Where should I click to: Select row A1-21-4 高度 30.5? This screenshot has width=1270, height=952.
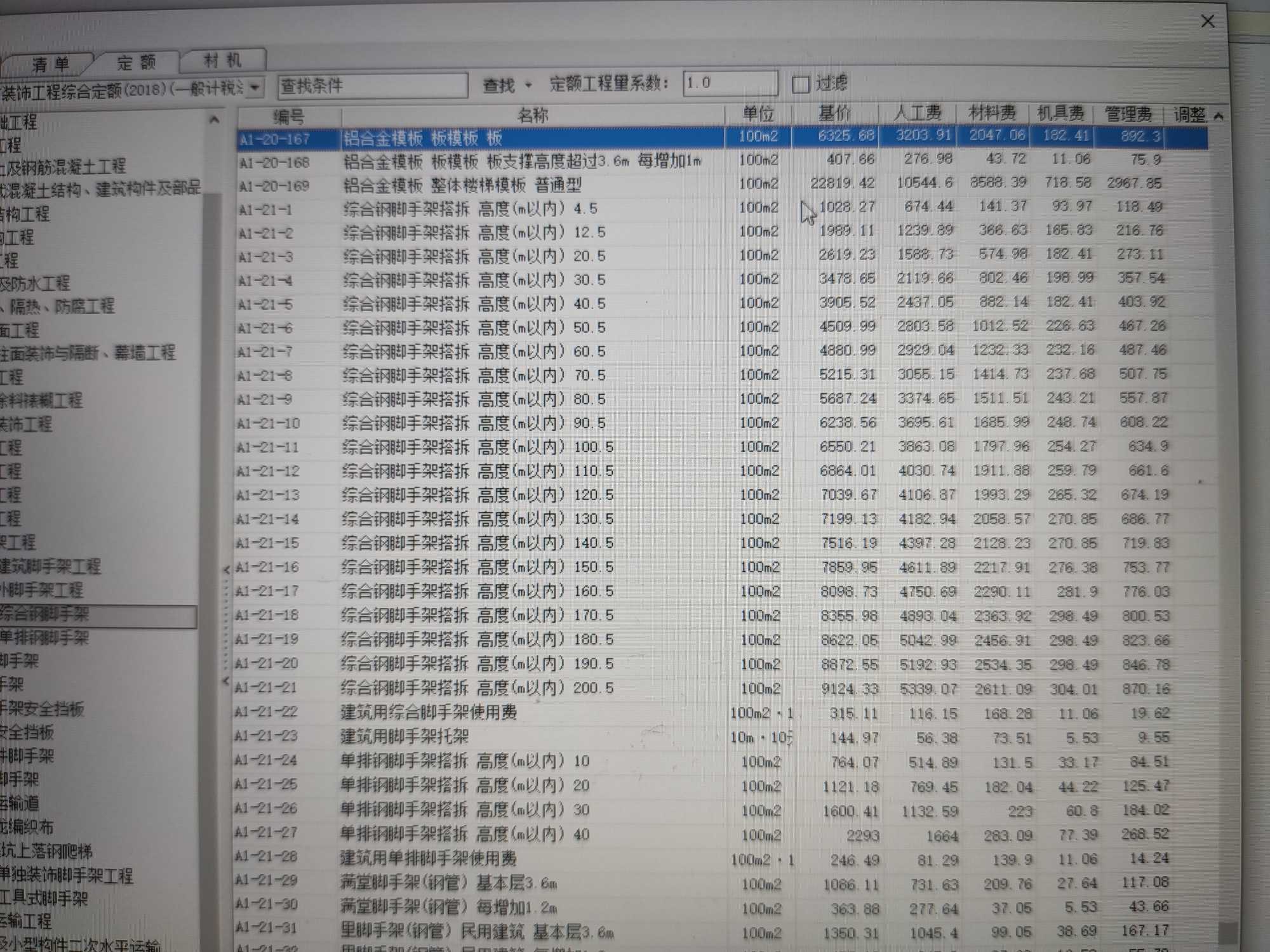pos(722,279)
